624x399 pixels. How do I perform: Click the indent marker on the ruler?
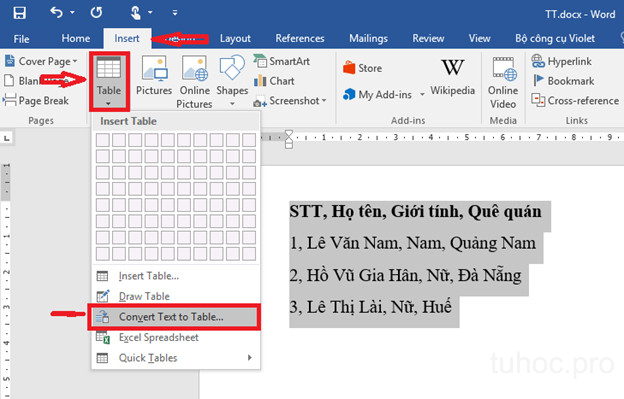(289, 139)
